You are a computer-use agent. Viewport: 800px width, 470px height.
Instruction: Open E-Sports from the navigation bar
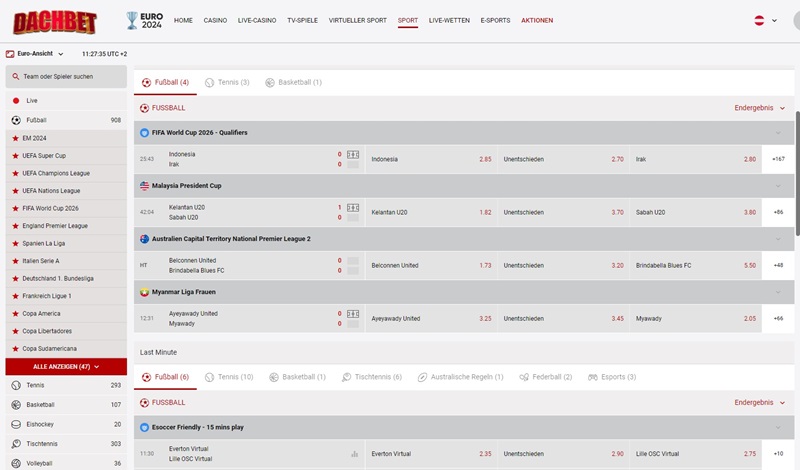[495, 20]
